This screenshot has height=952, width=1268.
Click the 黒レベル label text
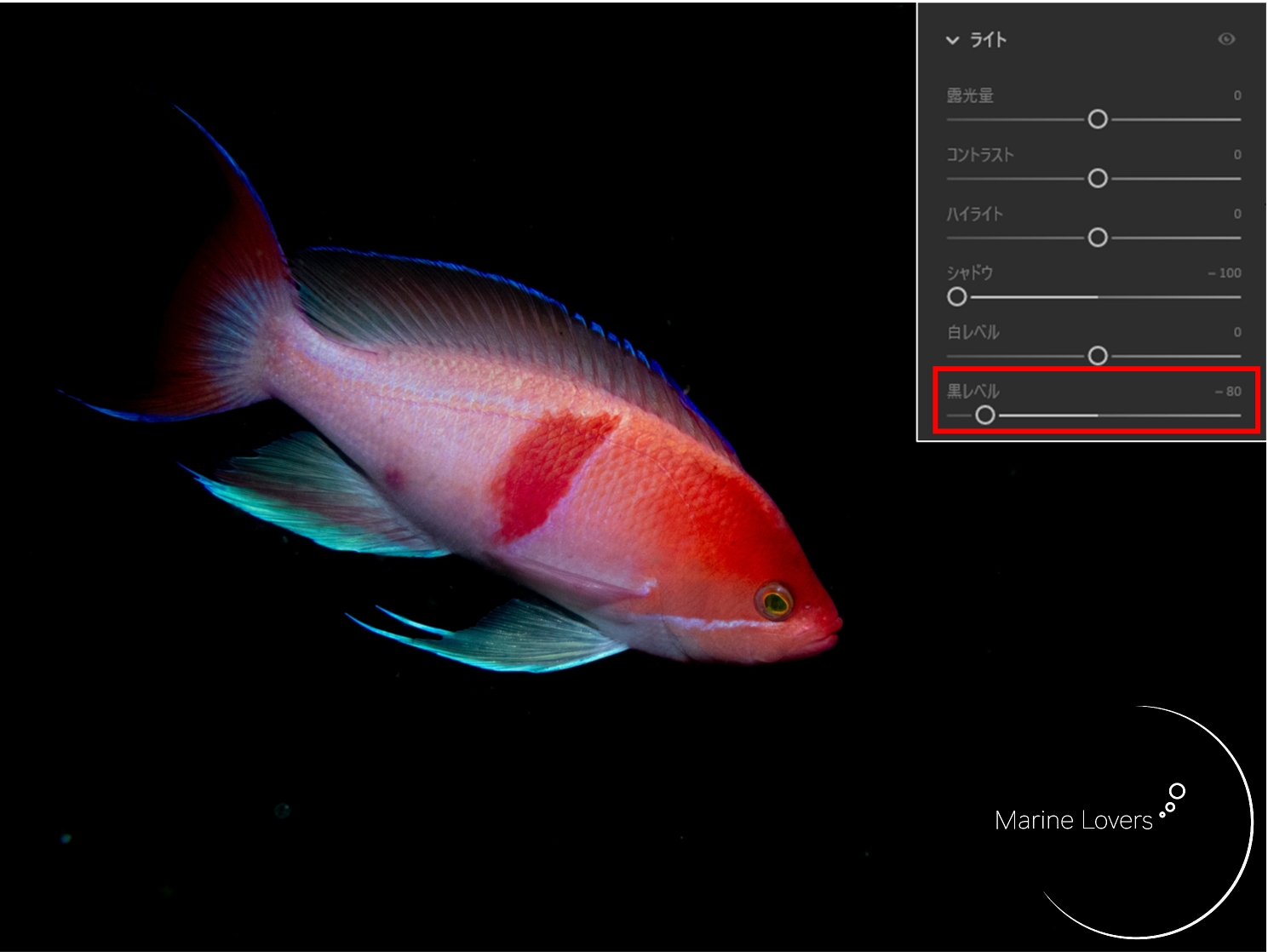[973, 392]
